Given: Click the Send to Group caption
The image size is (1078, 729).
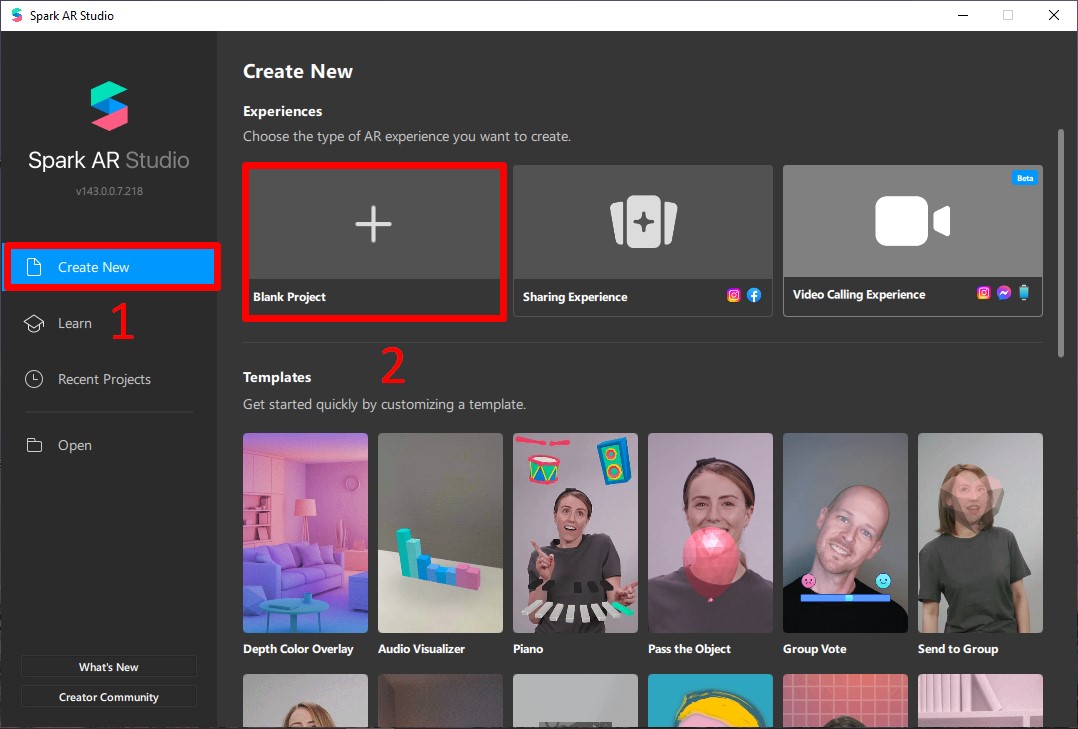Looking at the screenshot, I should coord(958,649).
